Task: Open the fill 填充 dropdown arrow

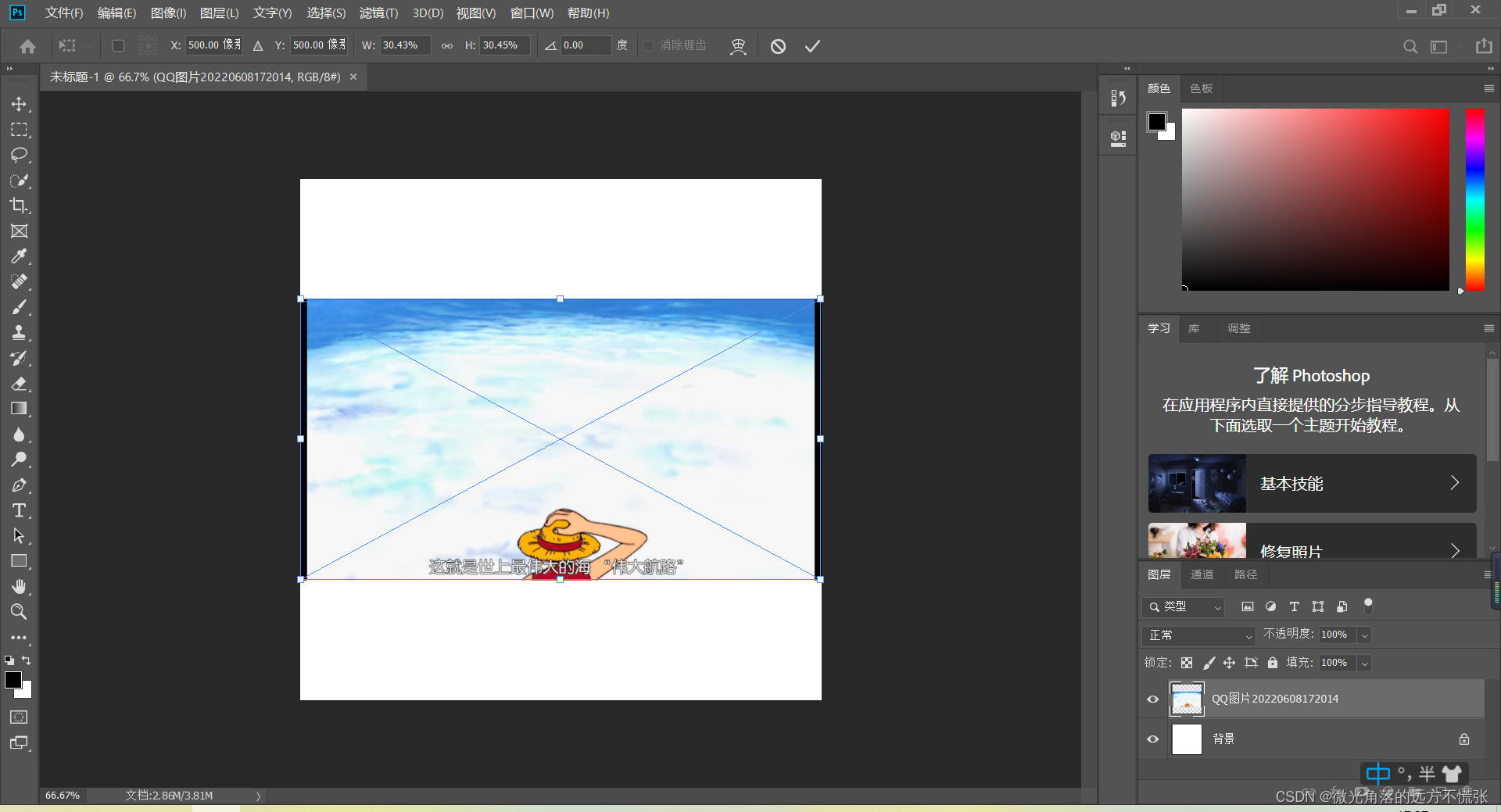Action: click(x=1364, y=664)
